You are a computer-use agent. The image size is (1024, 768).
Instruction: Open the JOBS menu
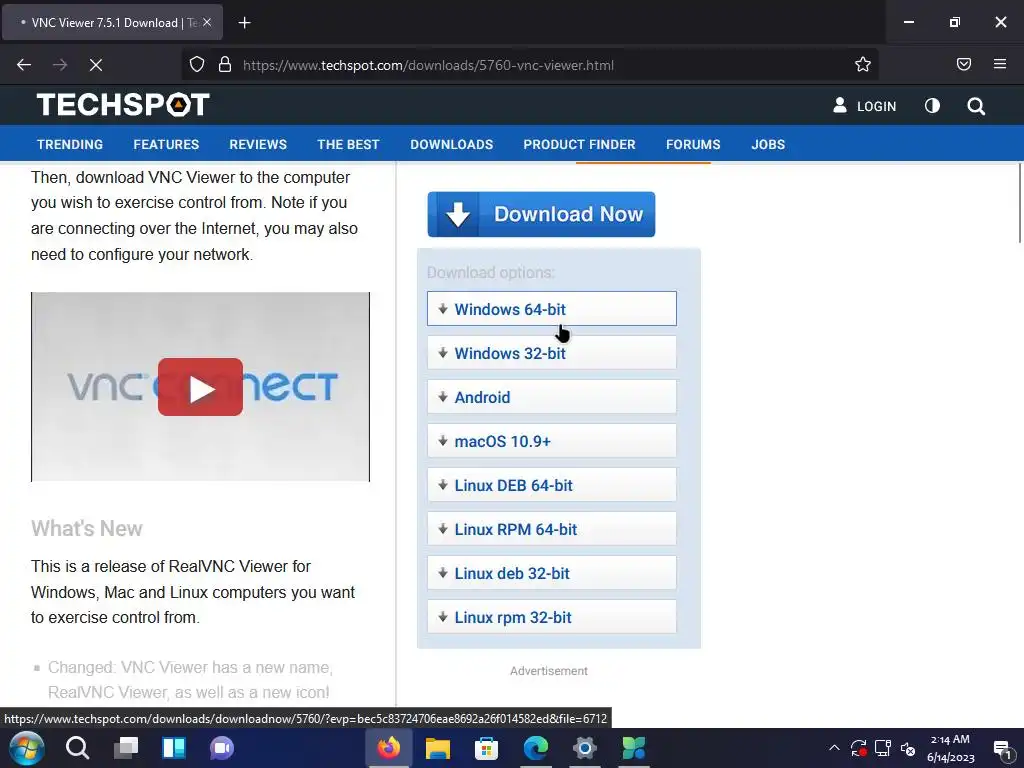click(768, 144)
